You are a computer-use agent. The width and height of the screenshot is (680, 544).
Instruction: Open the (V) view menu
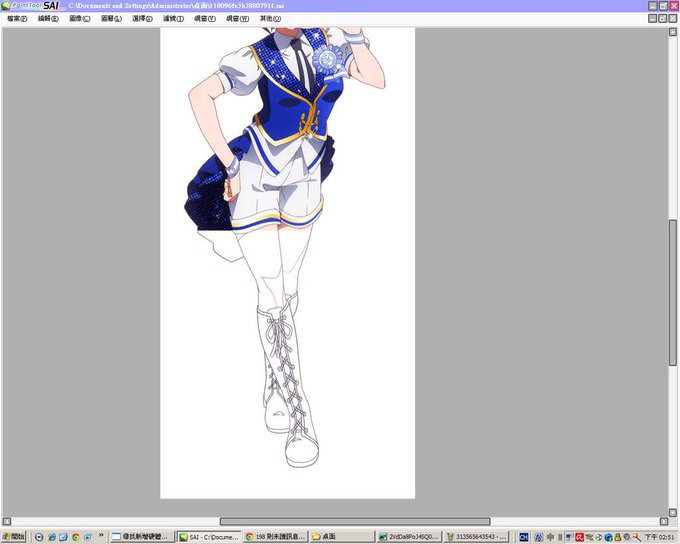[x=205, y=19]
